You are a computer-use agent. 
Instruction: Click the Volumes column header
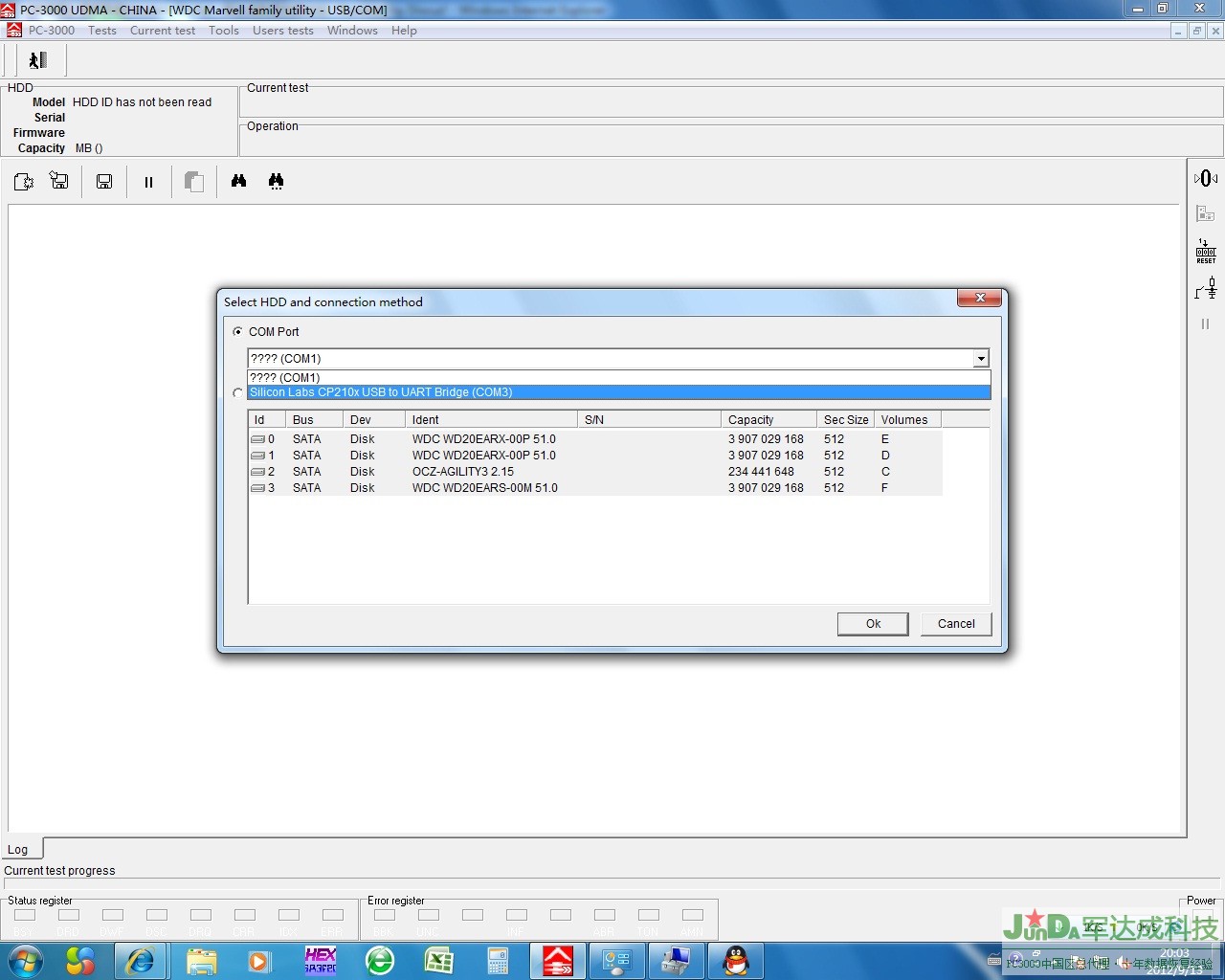click(908, 420)
